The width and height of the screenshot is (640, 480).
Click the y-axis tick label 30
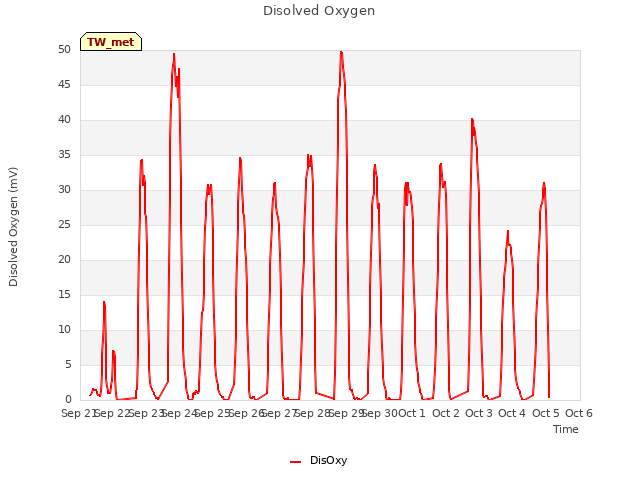pyautogui.click(x=64, y=189)
